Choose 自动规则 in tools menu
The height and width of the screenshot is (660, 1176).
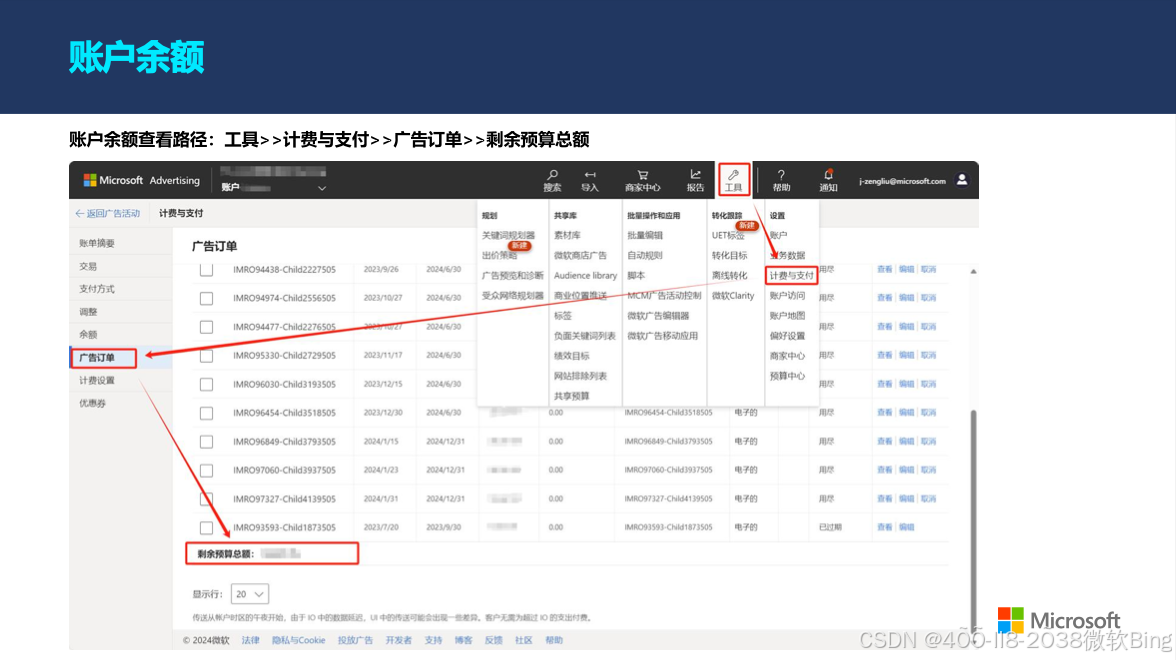point(645,256)
